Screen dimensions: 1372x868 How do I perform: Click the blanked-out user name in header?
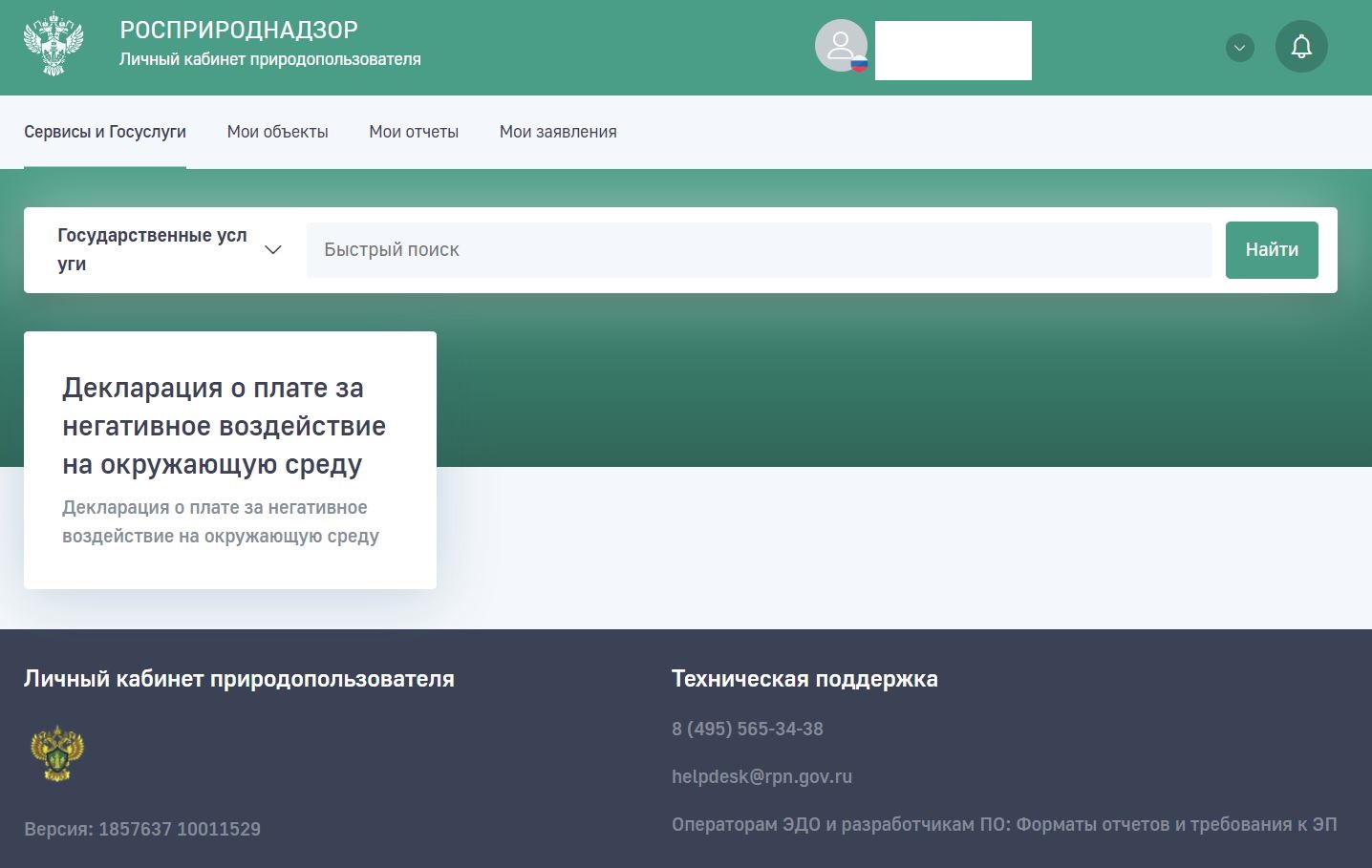(x=953, y=51)
